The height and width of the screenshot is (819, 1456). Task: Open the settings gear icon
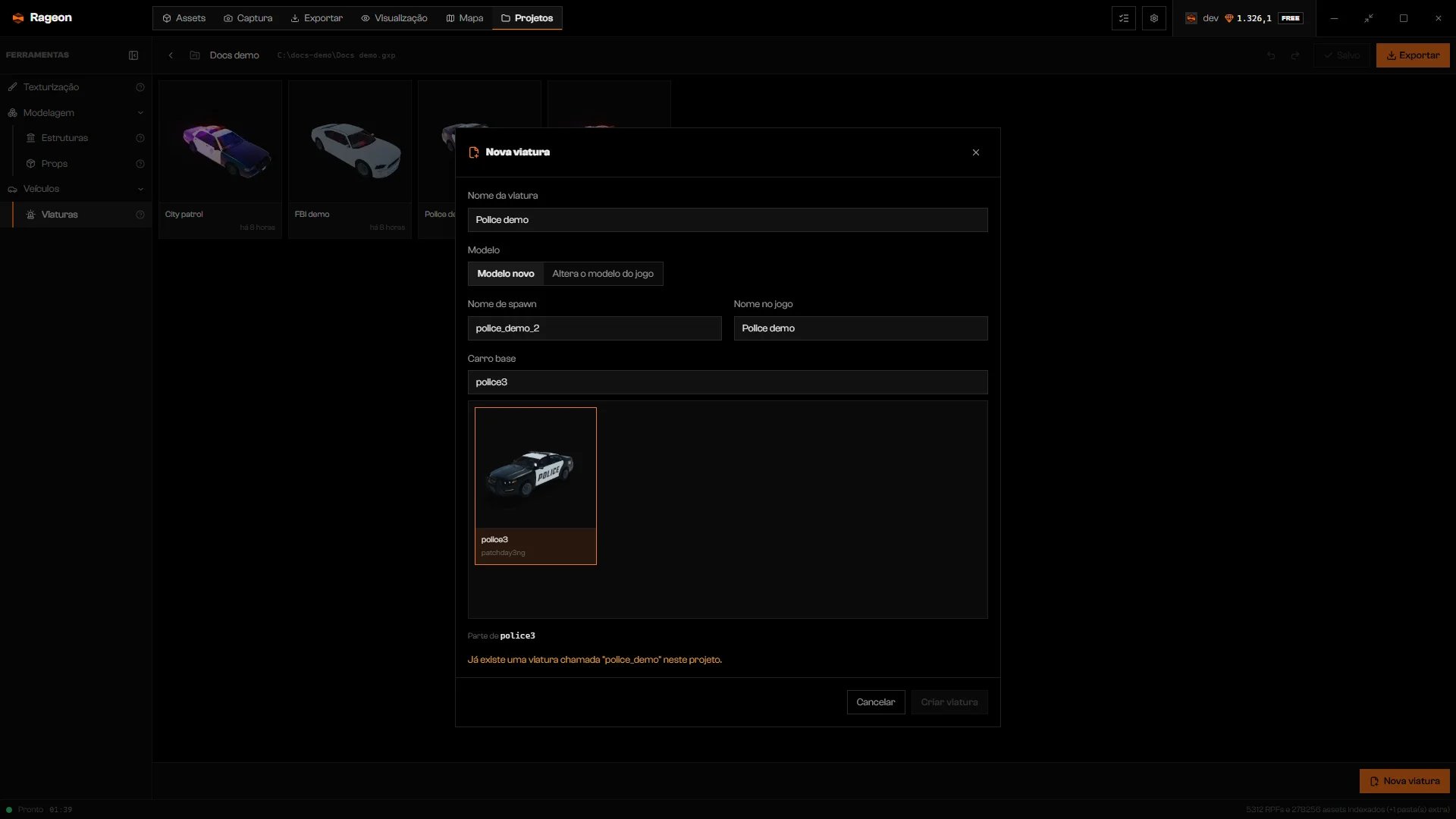tap(1154, 18)
